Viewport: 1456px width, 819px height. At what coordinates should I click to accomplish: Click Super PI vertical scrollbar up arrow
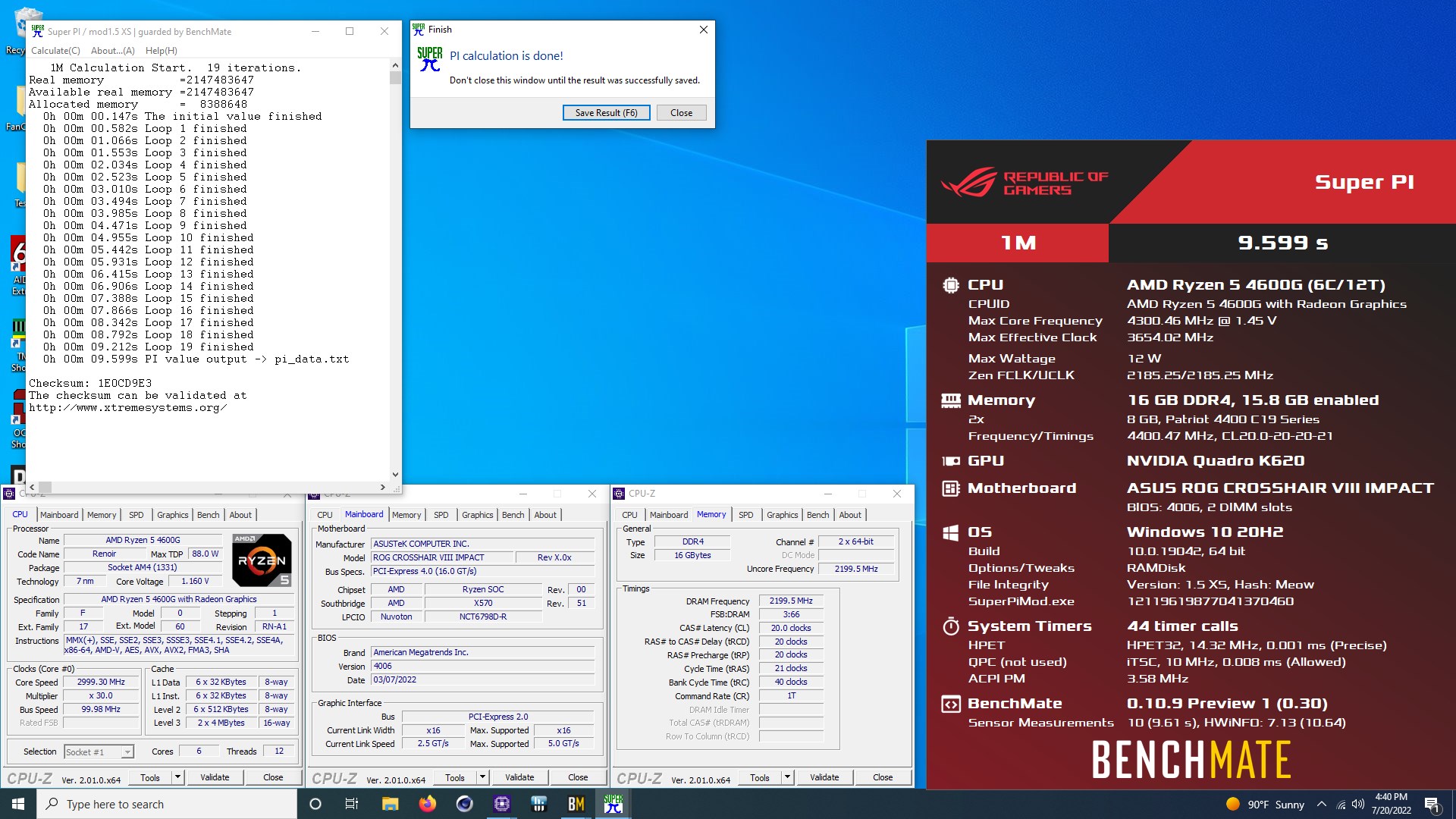pyautogui.click(x=395, y=65)
